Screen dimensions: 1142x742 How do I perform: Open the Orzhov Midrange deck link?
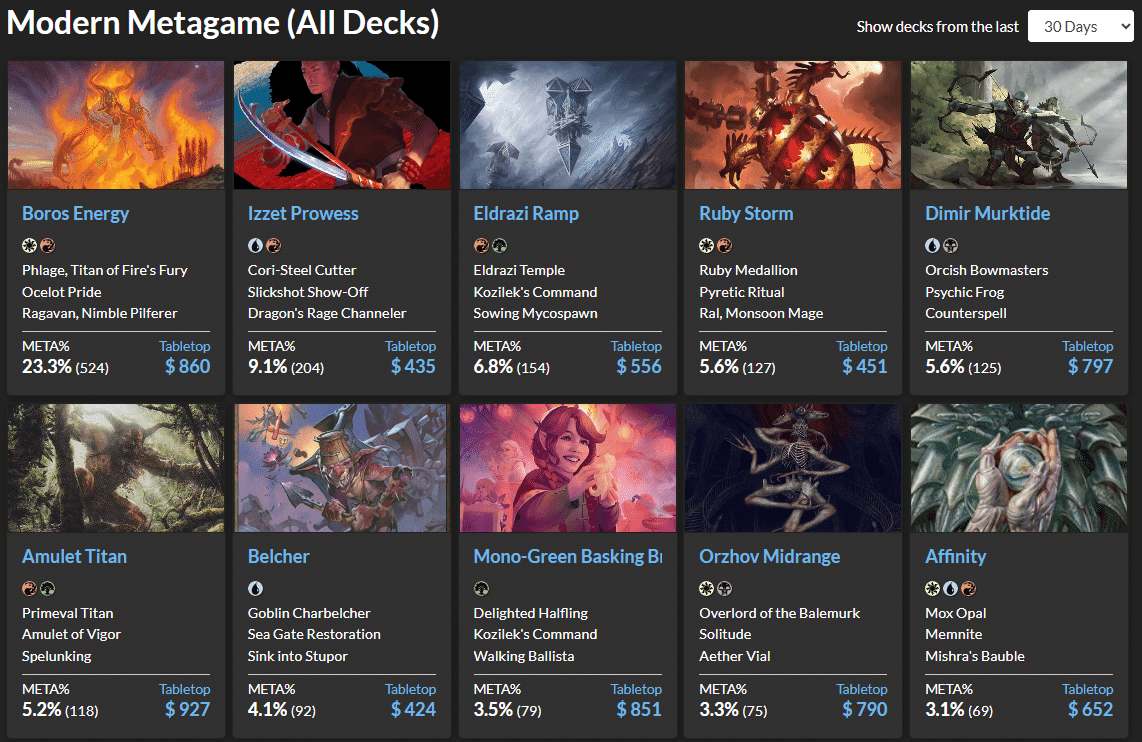tap(769, 556)
